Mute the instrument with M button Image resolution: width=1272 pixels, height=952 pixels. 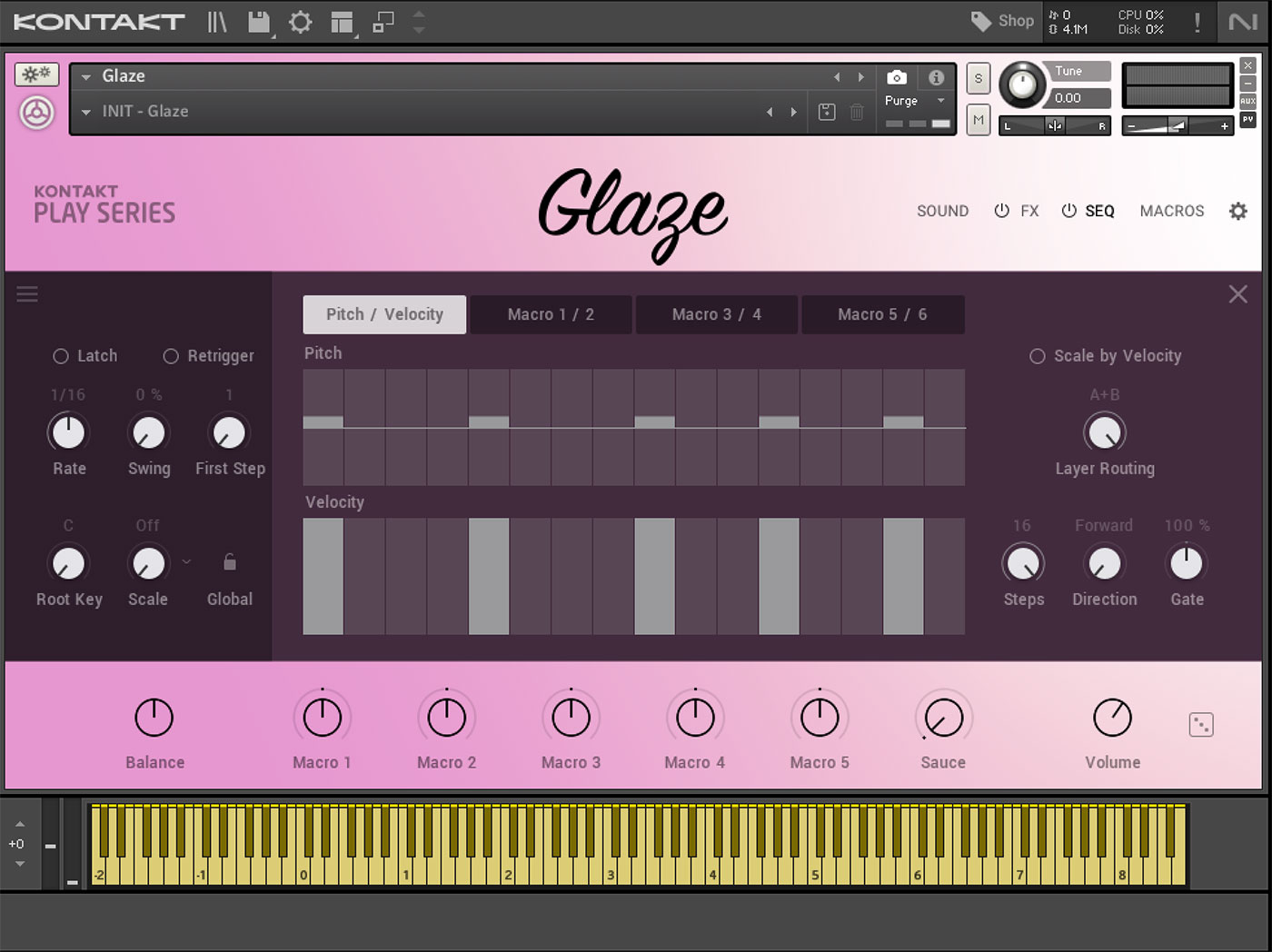(978, 119)
